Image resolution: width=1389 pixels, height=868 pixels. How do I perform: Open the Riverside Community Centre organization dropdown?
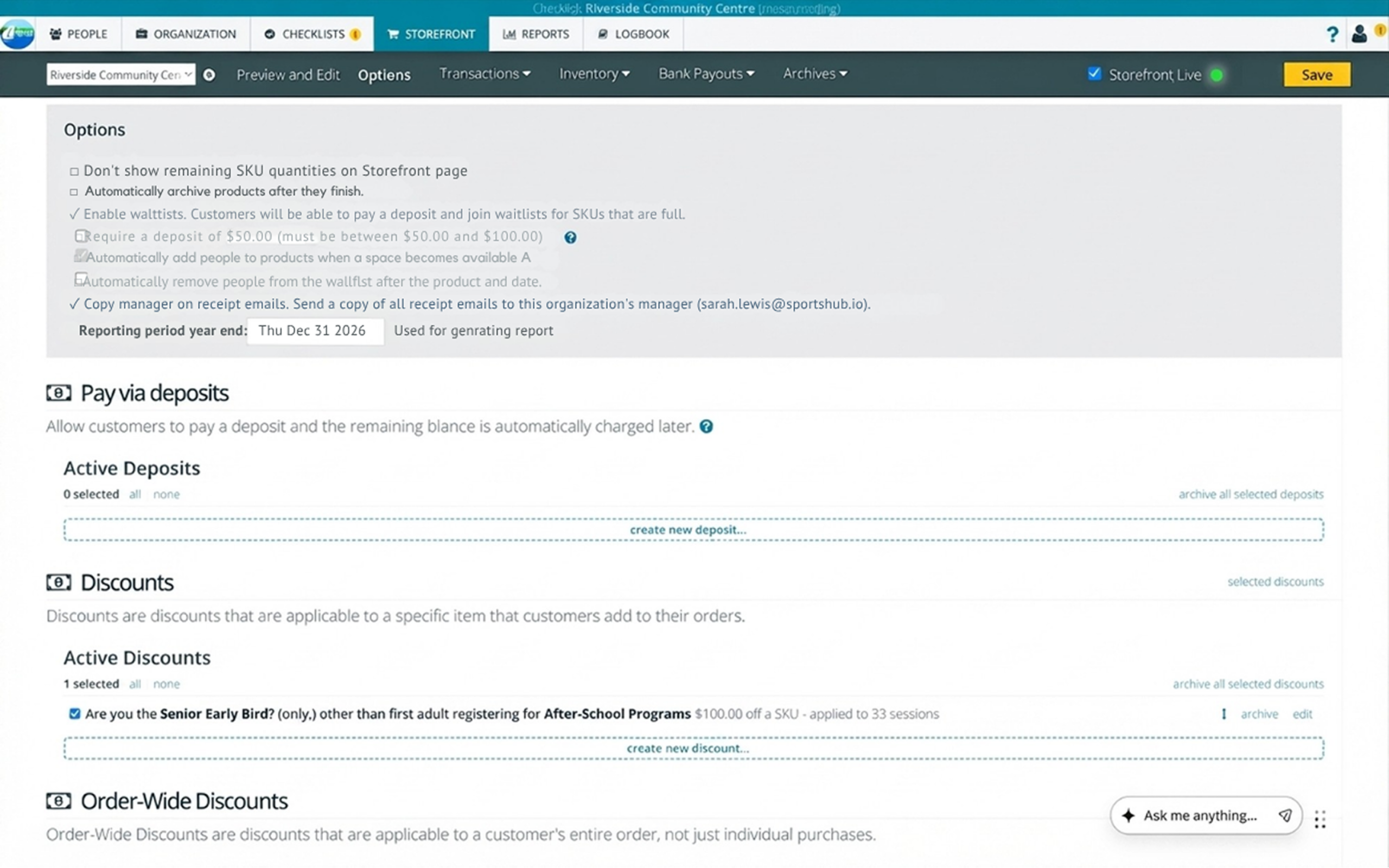click(121, 75)
